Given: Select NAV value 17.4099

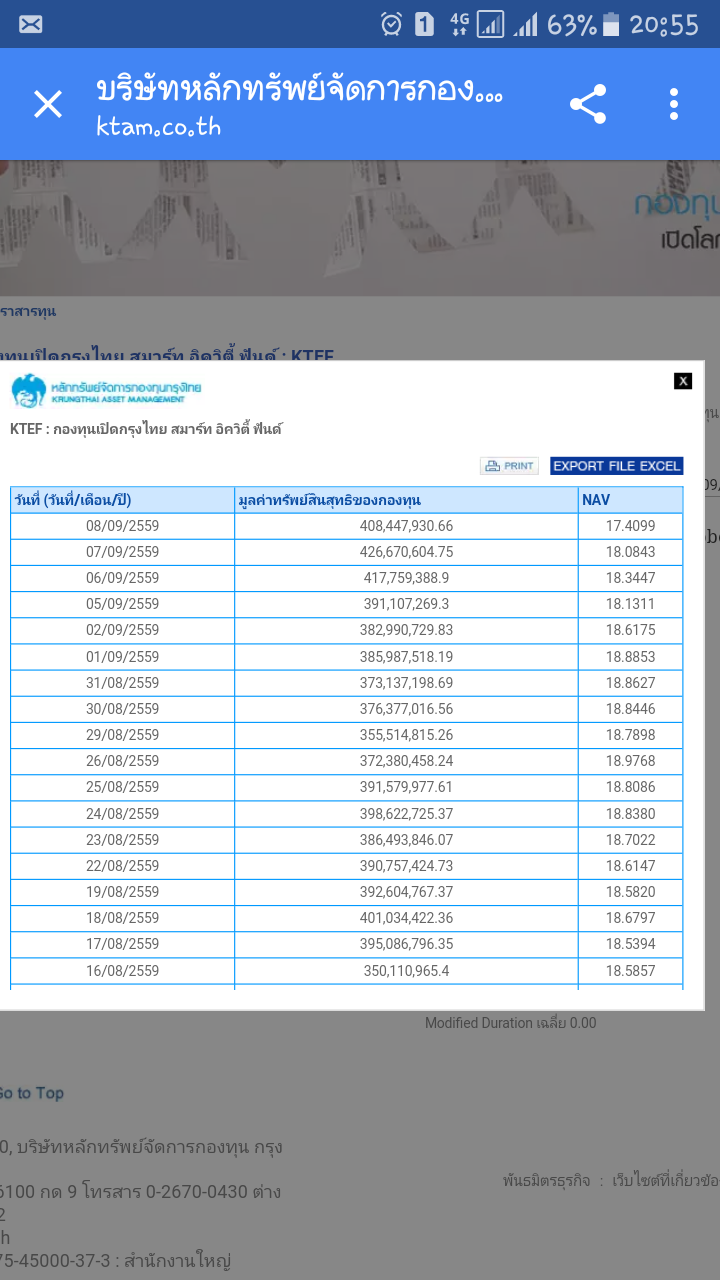Looking at the screenshot, I should 631,526.
